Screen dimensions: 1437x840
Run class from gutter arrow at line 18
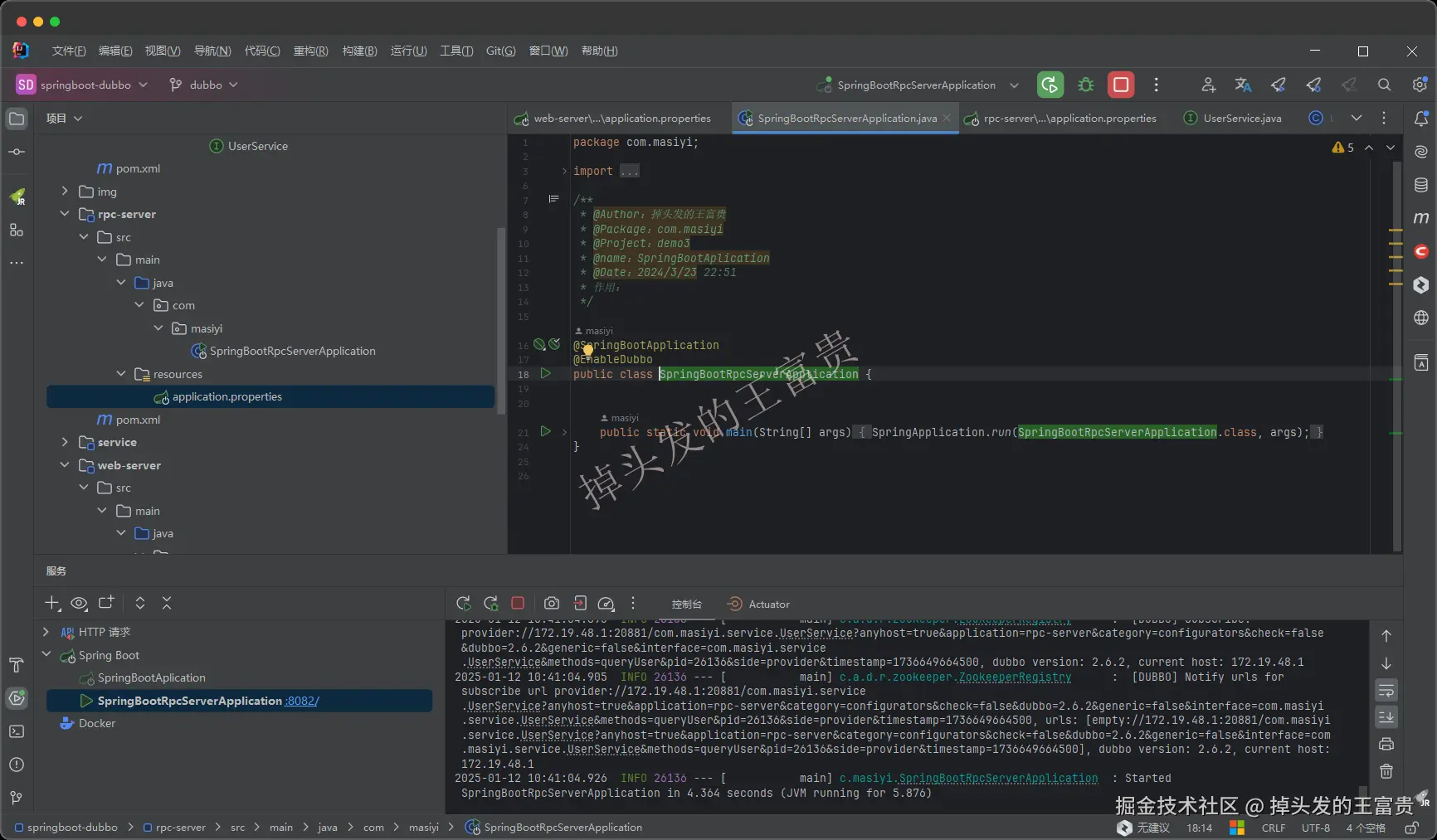tap(546, 374)
